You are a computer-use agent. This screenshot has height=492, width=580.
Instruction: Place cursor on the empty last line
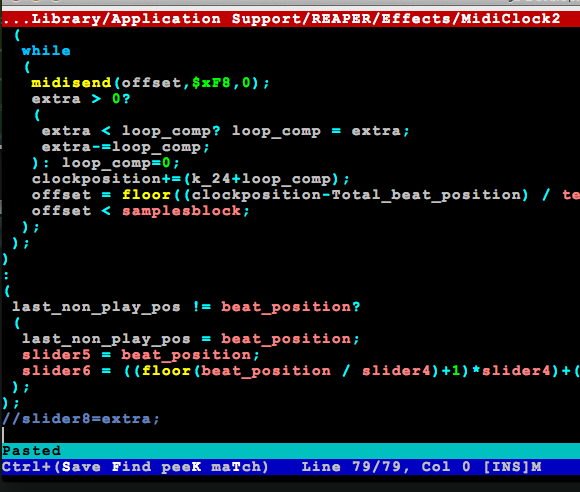coord(290,435)
